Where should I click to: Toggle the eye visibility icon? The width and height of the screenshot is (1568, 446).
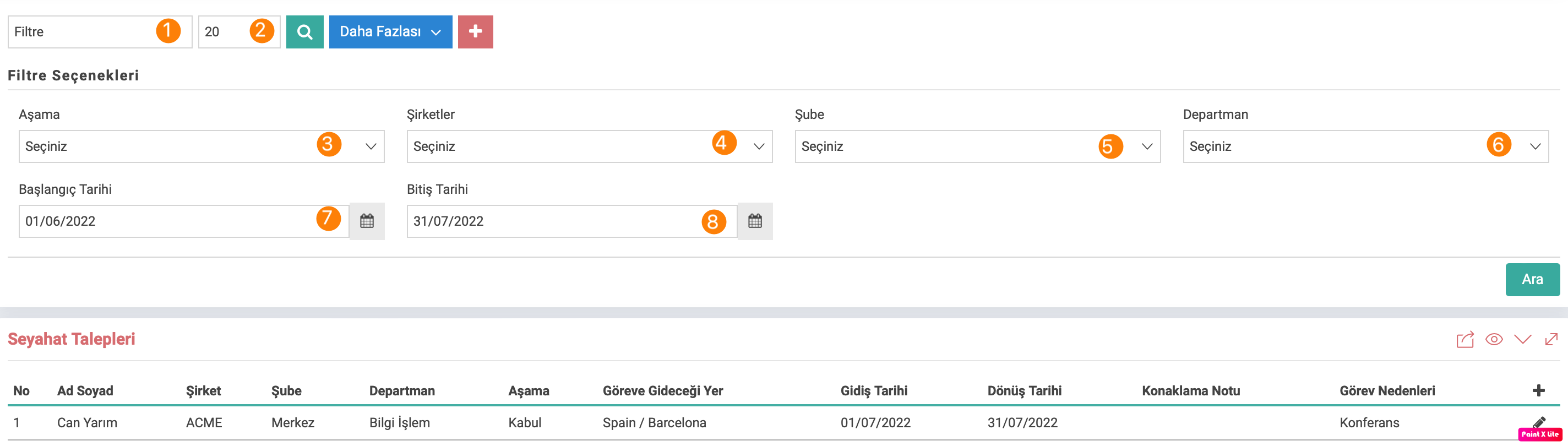pos(1494,339)
